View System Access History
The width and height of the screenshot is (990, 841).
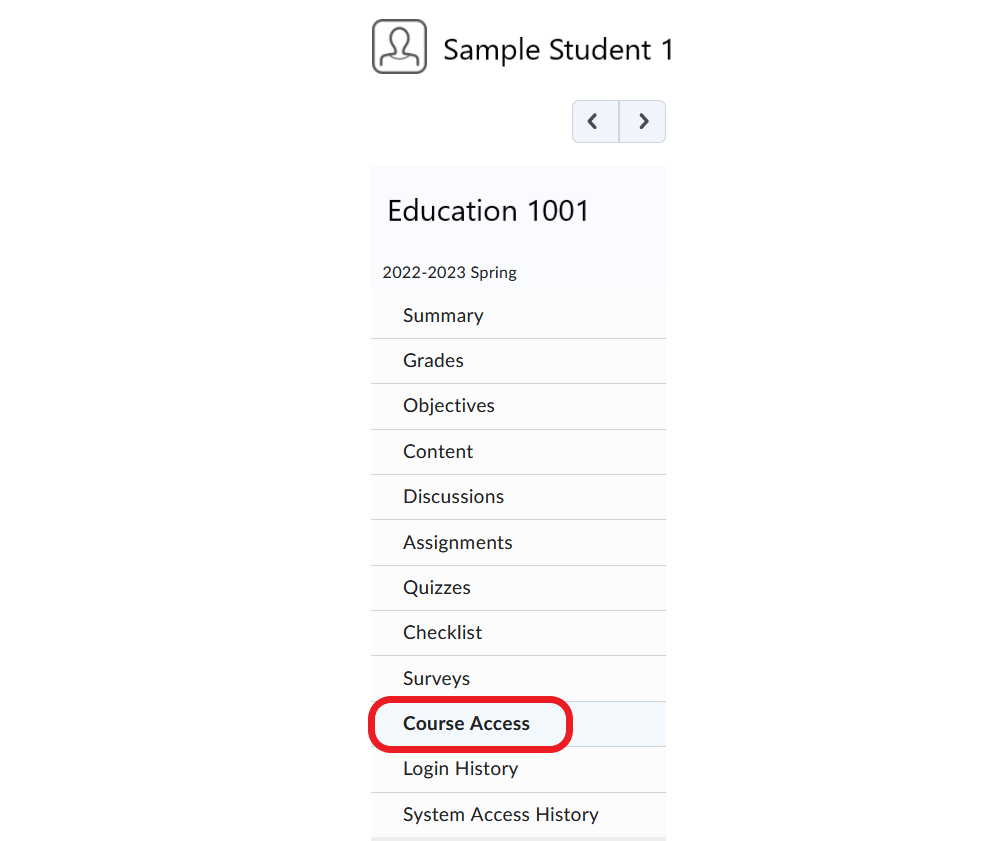click(x=518, y=814)
